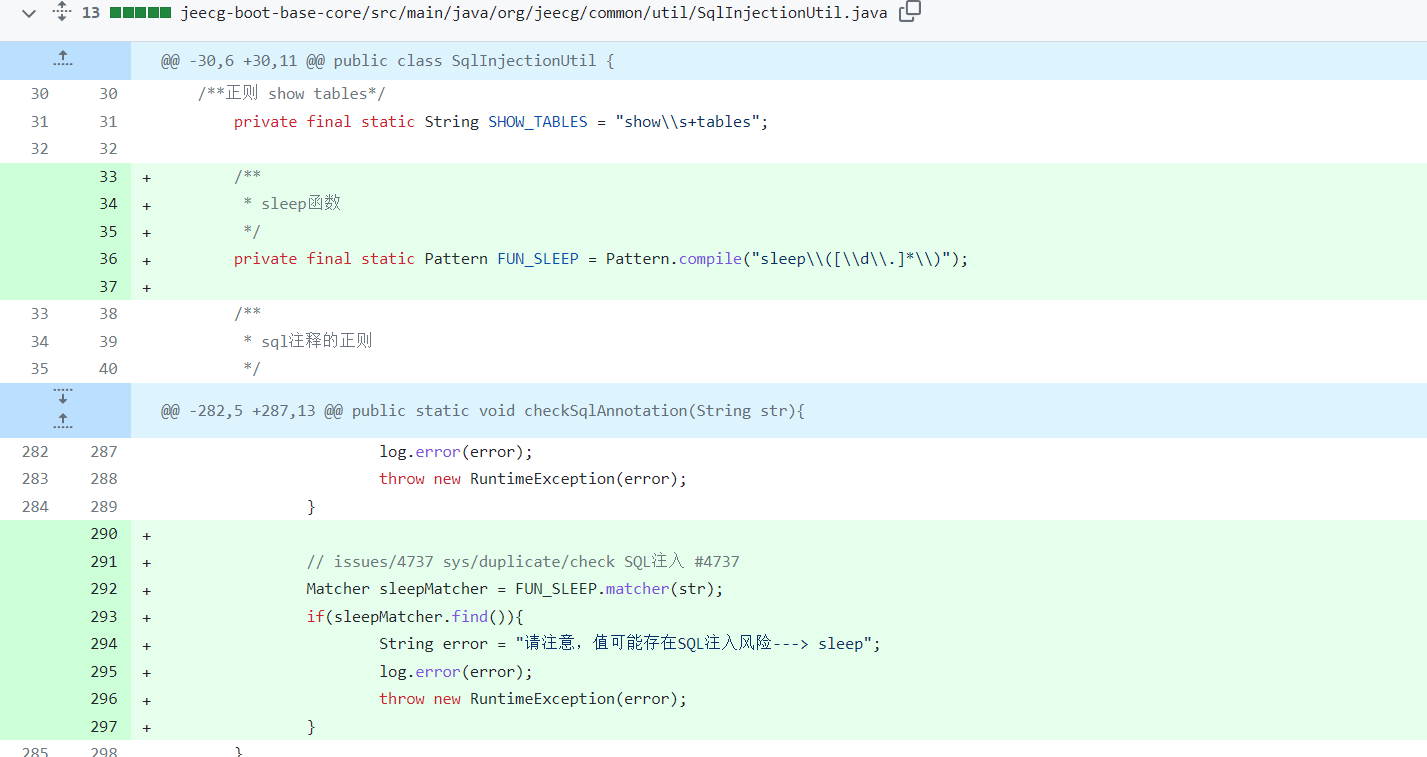Select old line number 283
This screenshot has height=757, width=1427.
pyautogui.click(x=34, y=479)
